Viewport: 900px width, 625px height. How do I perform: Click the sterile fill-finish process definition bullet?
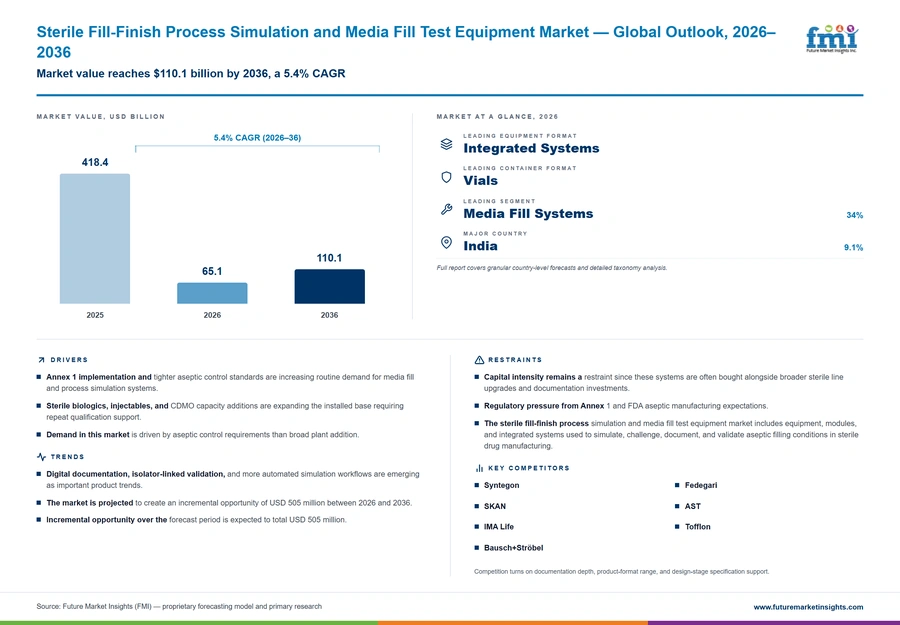pos(666,434)
